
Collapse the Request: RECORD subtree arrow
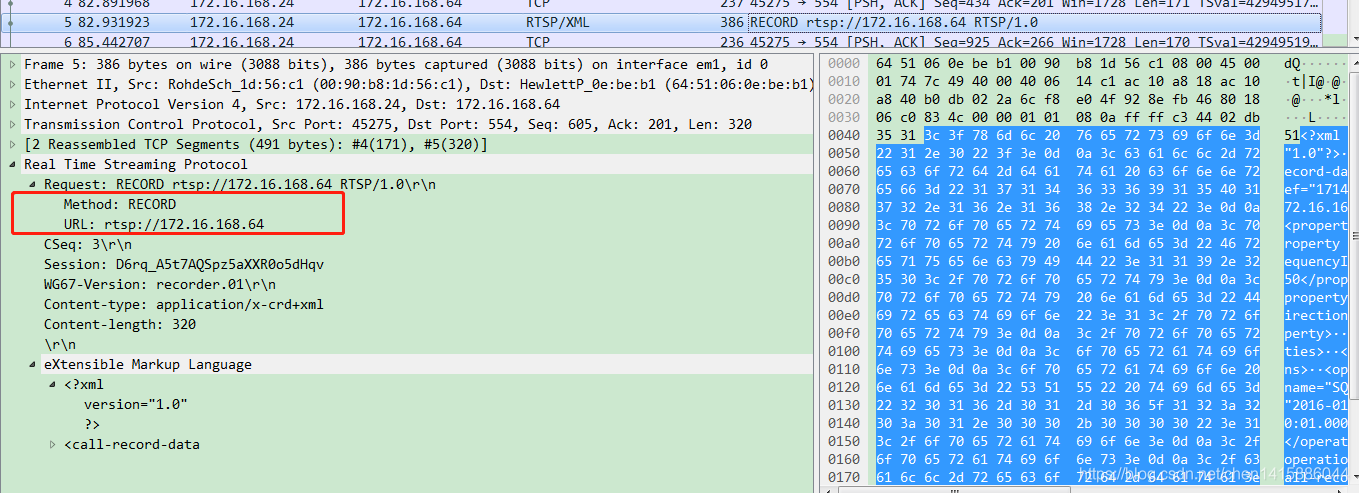pos(32,184)
